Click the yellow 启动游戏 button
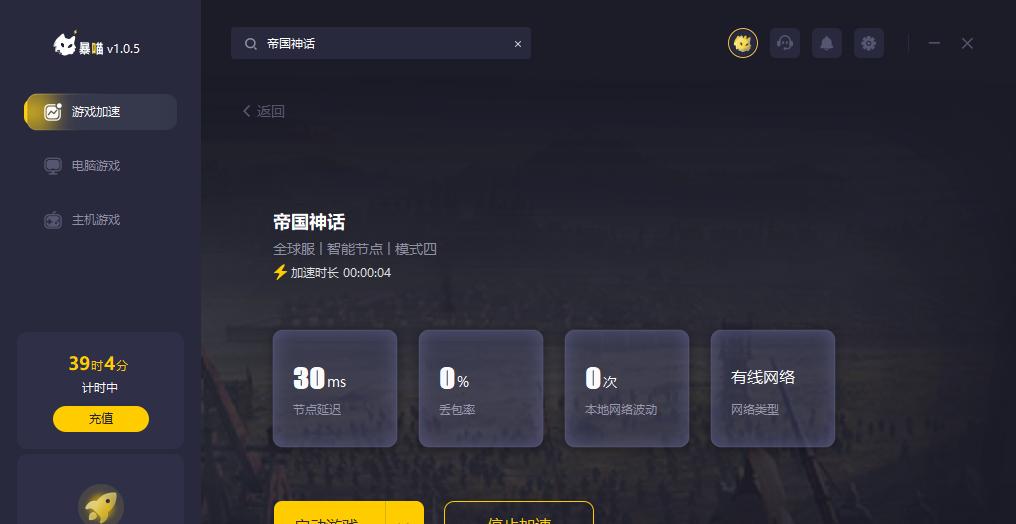This screenshot has height=524, width=1016. (x=329, y=514)
